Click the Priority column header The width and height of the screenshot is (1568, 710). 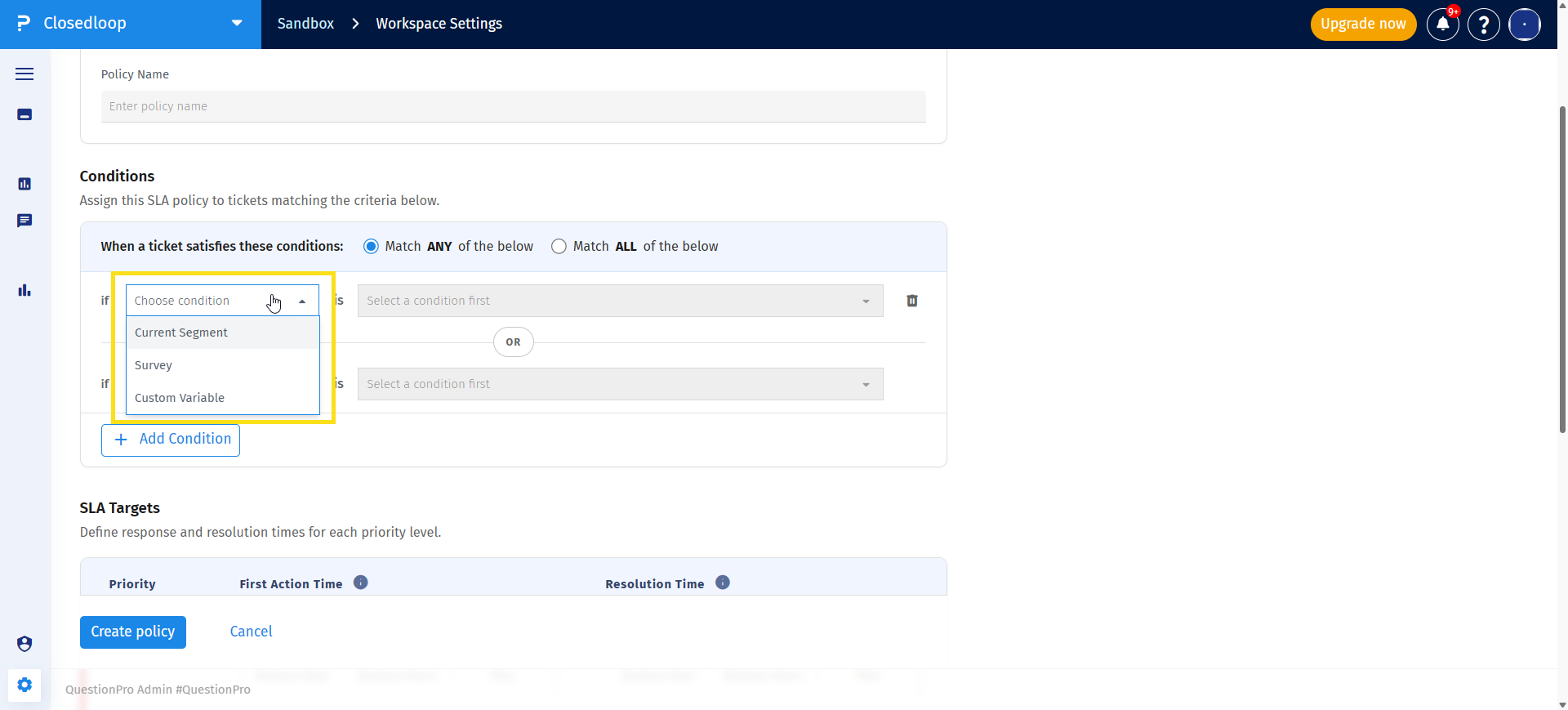coord(132,584)
